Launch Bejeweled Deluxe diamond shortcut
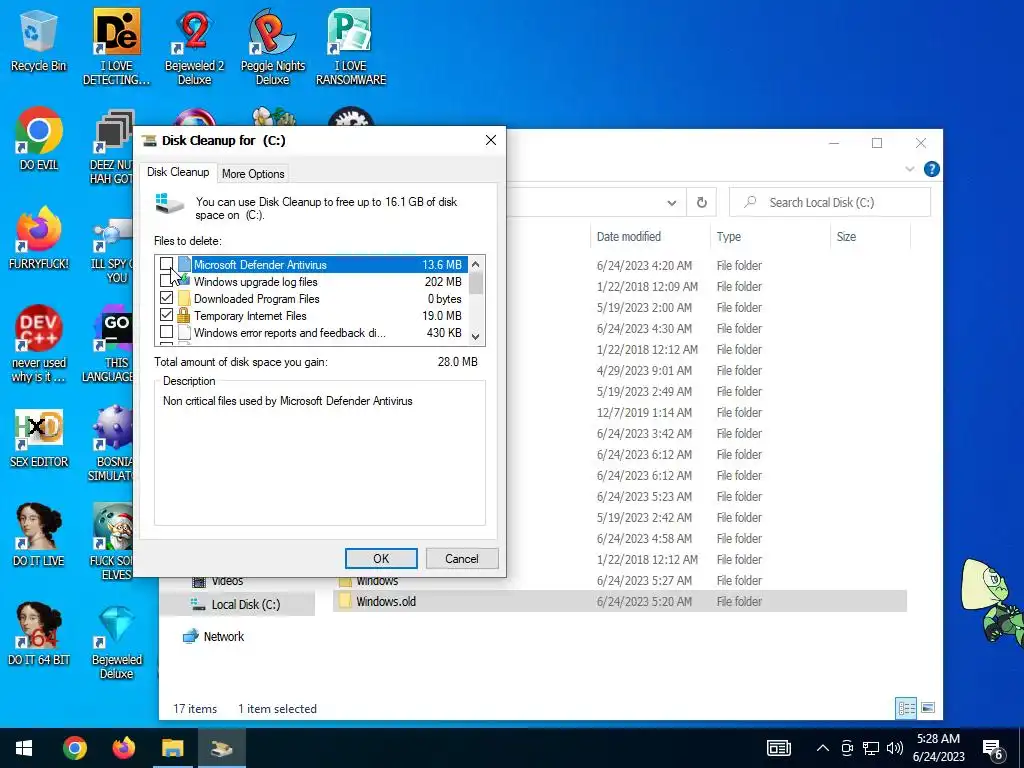 pos(116,642)
